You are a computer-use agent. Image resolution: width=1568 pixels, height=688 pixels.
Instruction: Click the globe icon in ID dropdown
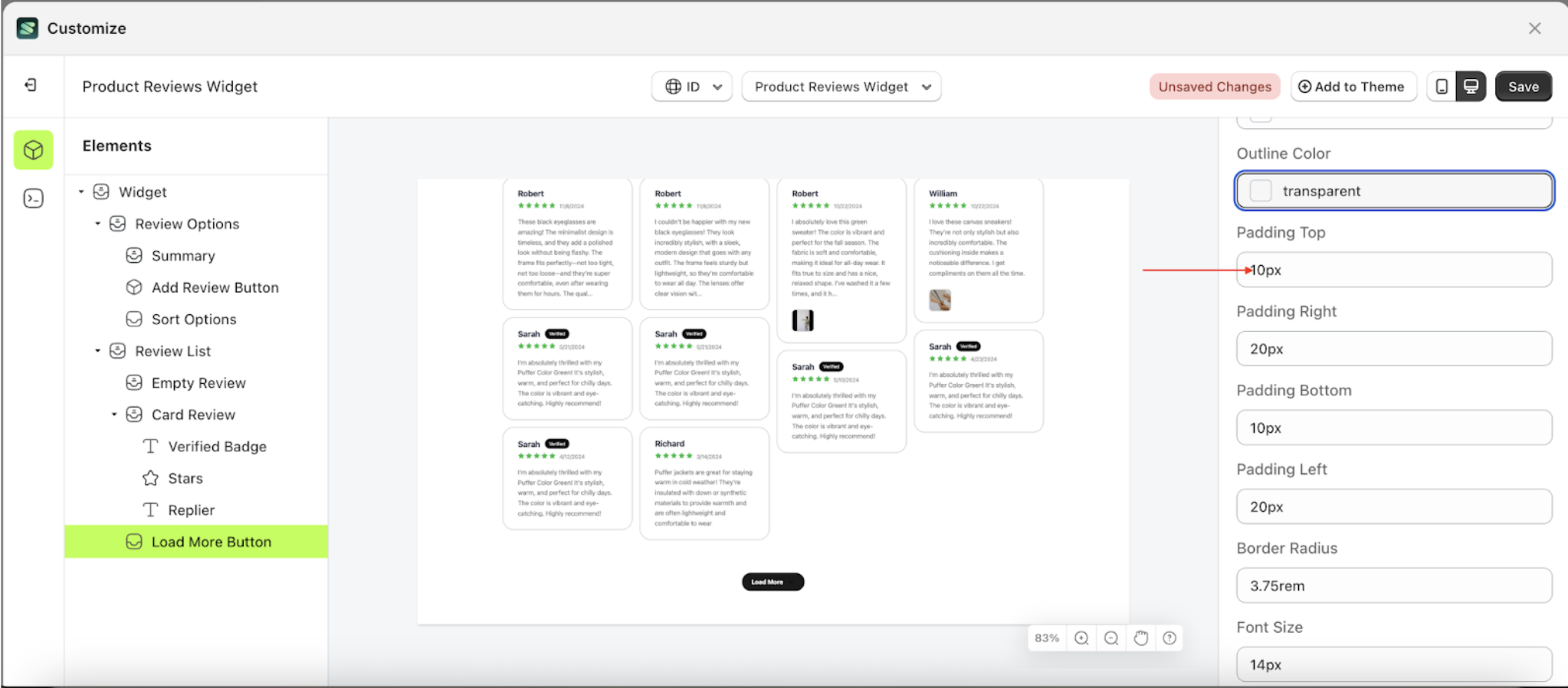673,87
